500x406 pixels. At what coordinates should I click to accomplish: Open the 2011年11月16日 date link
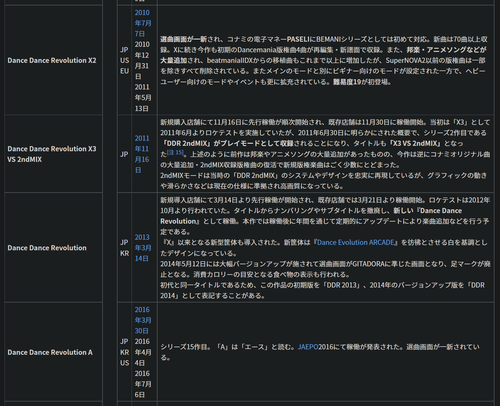(142, 154)
